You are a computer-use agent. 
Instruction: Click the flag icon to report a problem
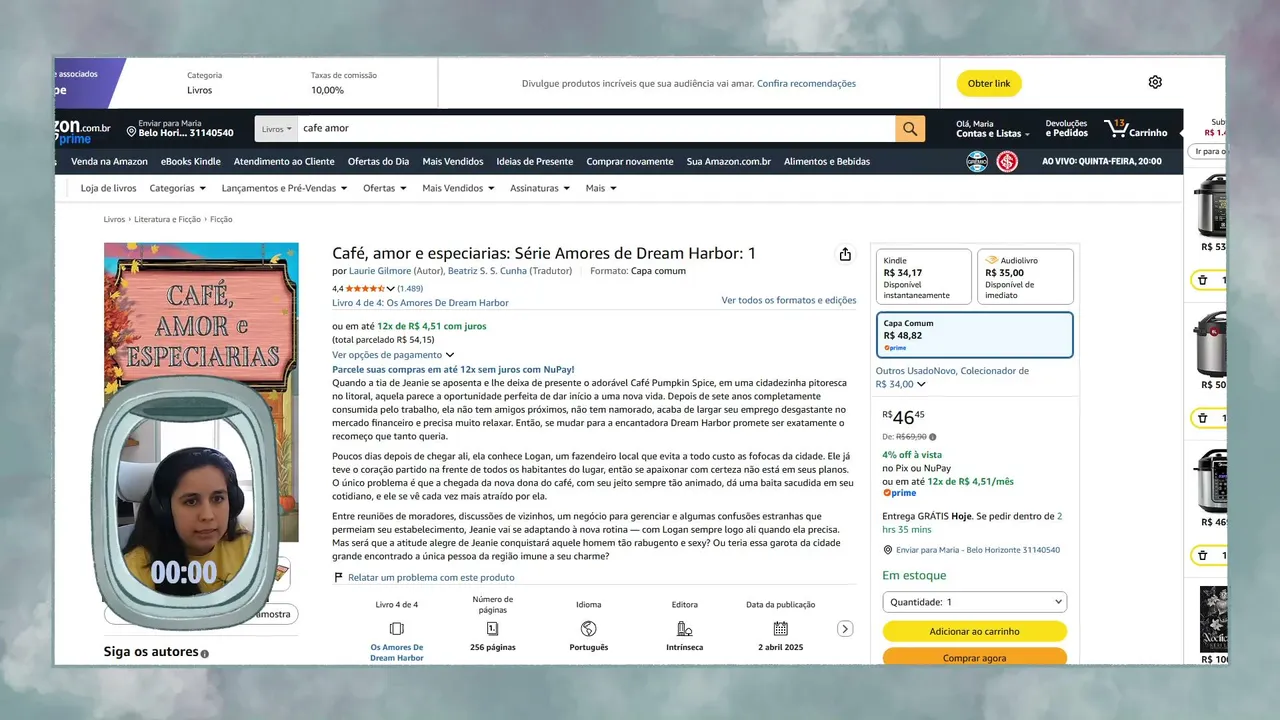pyautogui.click(x=338, y=577)
